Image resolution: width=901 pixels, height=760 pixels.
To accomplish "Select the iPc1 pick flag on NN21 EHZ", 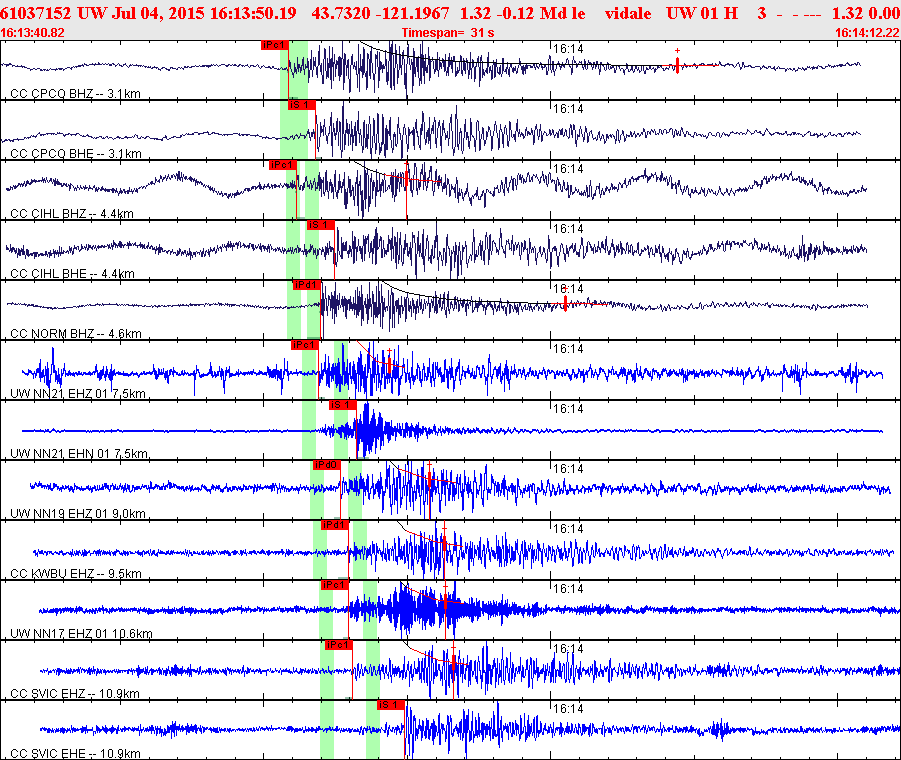I will click(x=305, y=345).
